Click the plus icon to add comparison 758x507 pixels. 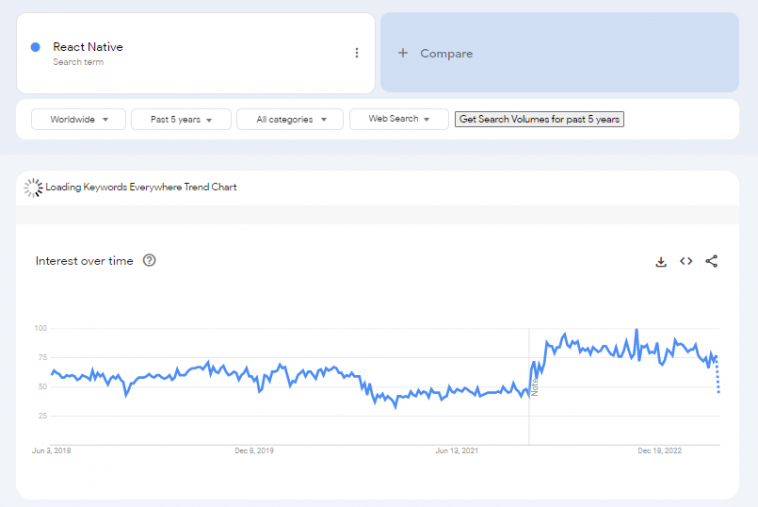403,53
